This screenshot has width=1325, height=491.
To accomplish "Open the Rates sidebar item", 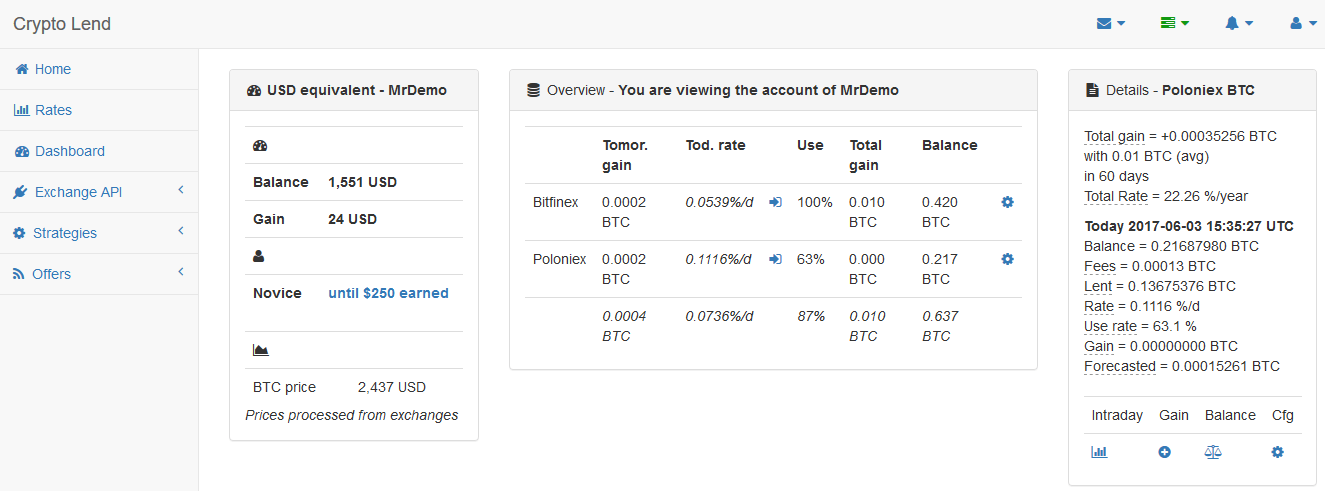I will 53,110.
